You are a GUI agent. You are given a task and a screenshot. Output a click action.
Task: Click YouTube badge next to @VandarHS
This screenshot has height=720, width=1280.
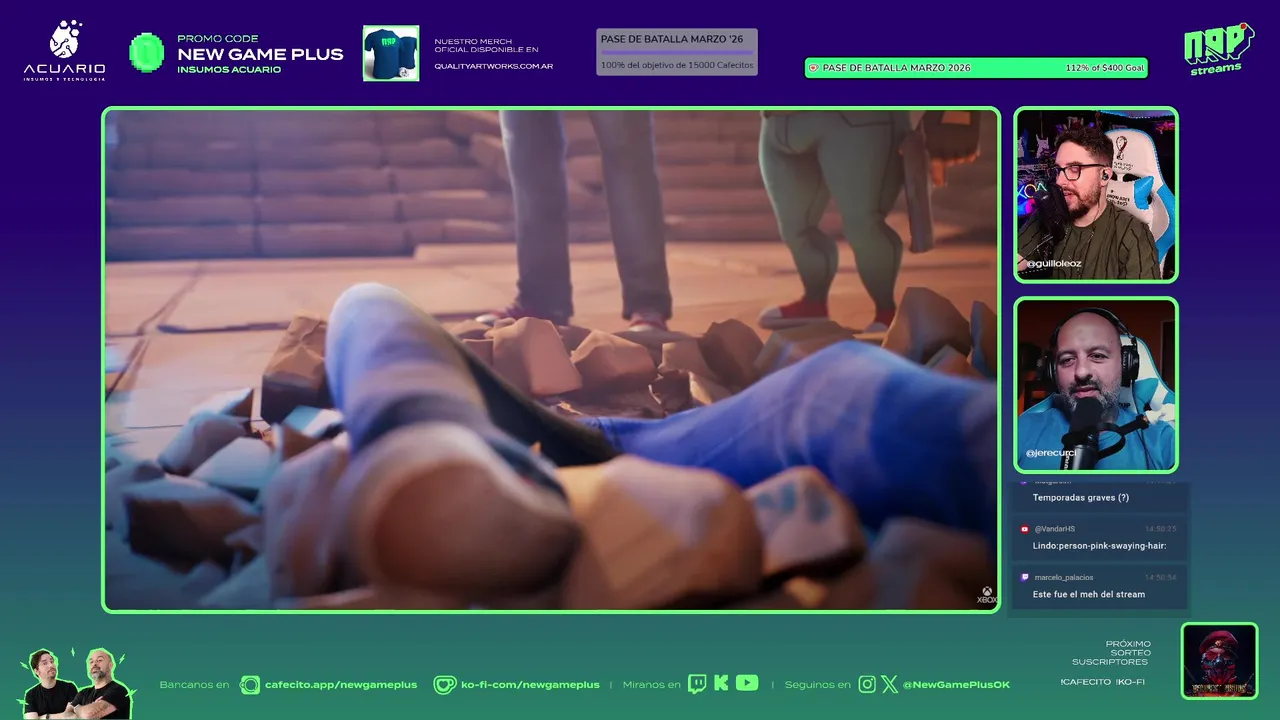pyautogui.click(x=1024, y=529)
